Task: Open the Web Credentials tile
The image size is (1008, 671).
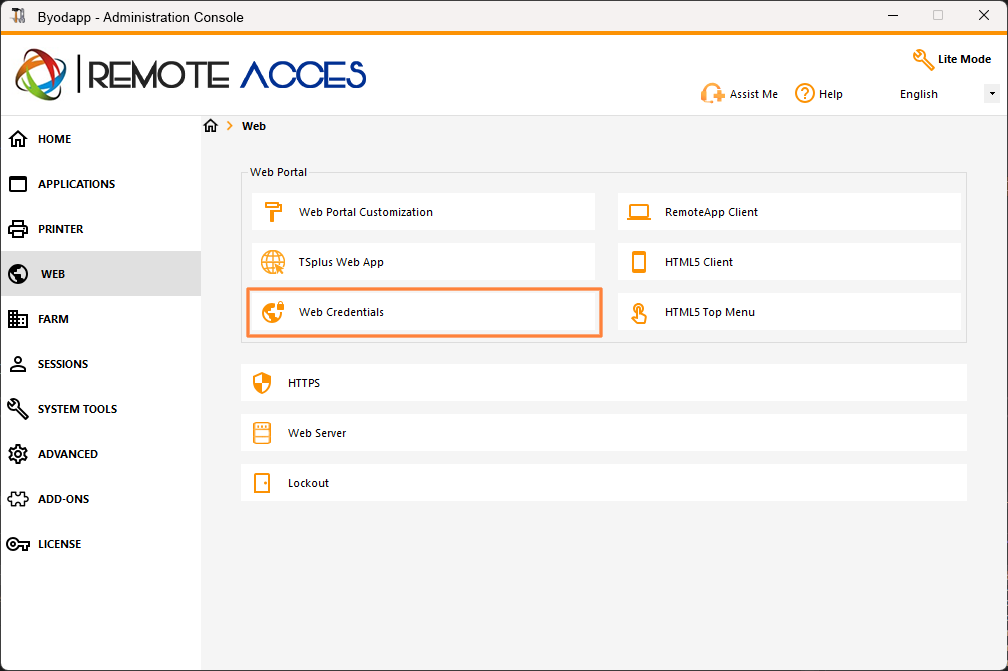Action: coord(424,312)
